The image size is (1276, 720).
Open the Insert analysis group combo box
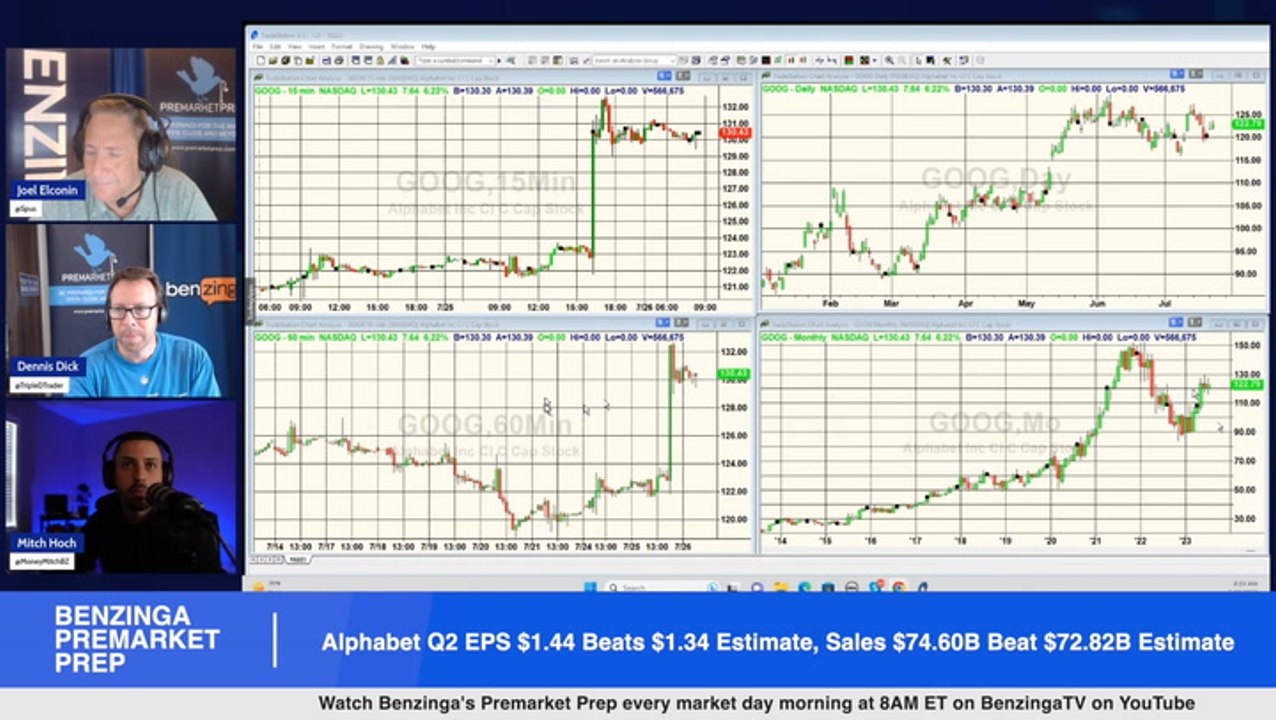coord(634,60)
